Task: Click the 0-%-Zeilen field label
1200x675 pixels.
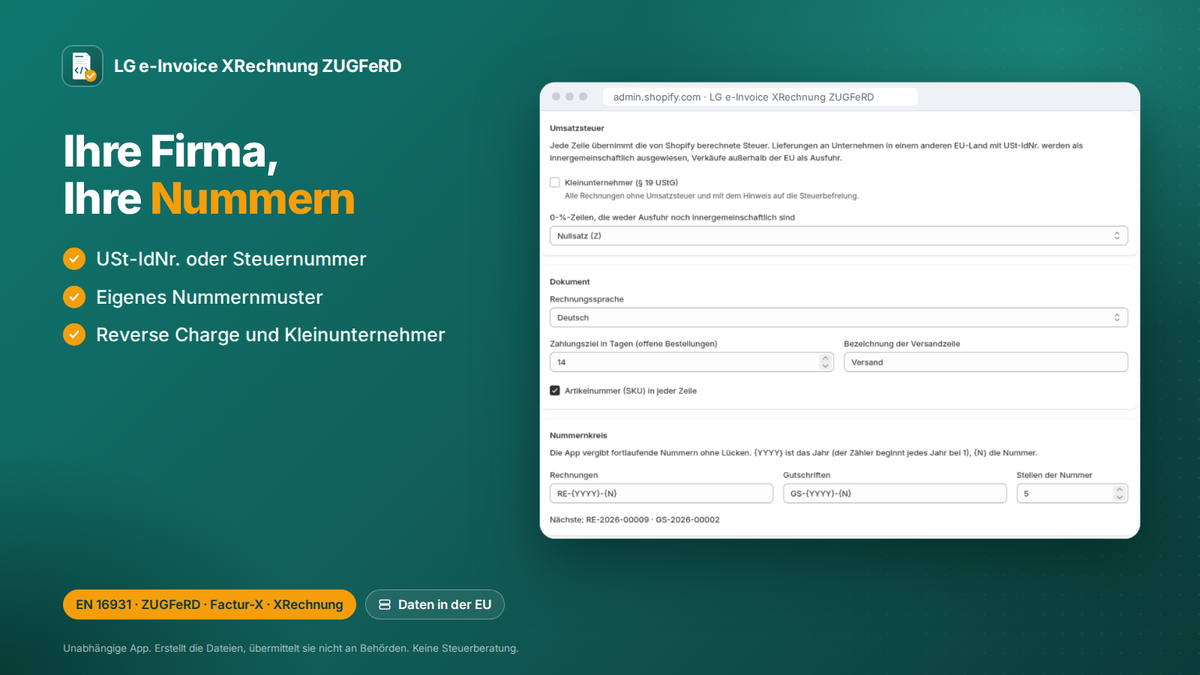Action: pos(673,217)
